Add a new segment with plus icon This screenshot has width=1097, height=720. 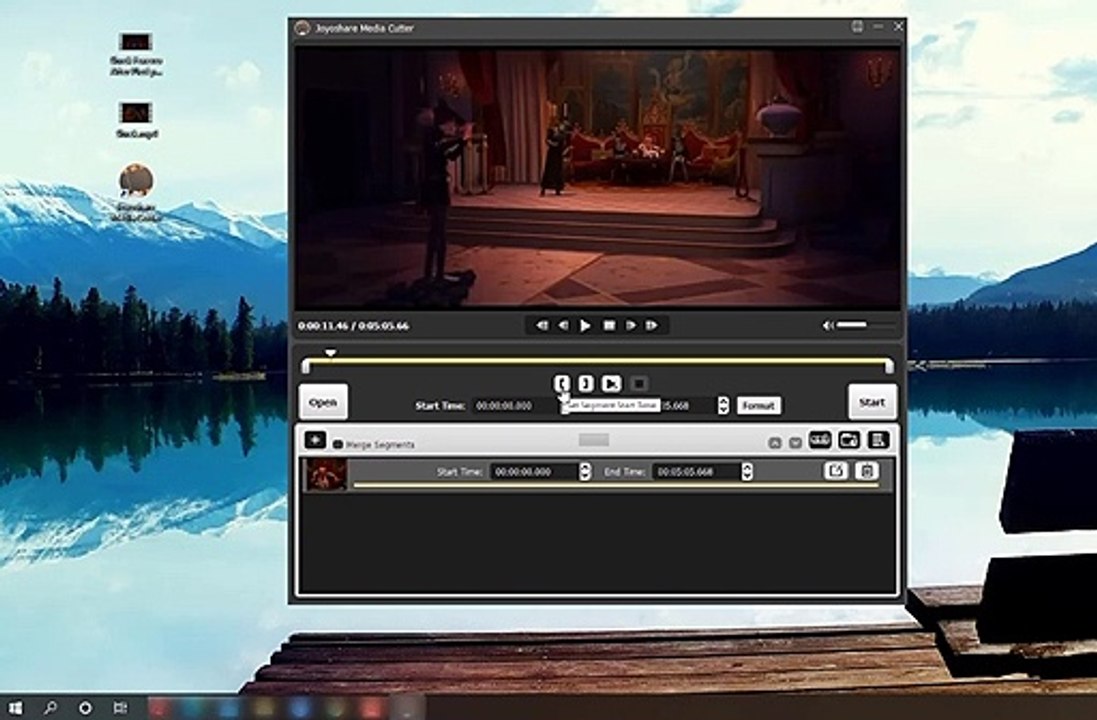(315, 440)
